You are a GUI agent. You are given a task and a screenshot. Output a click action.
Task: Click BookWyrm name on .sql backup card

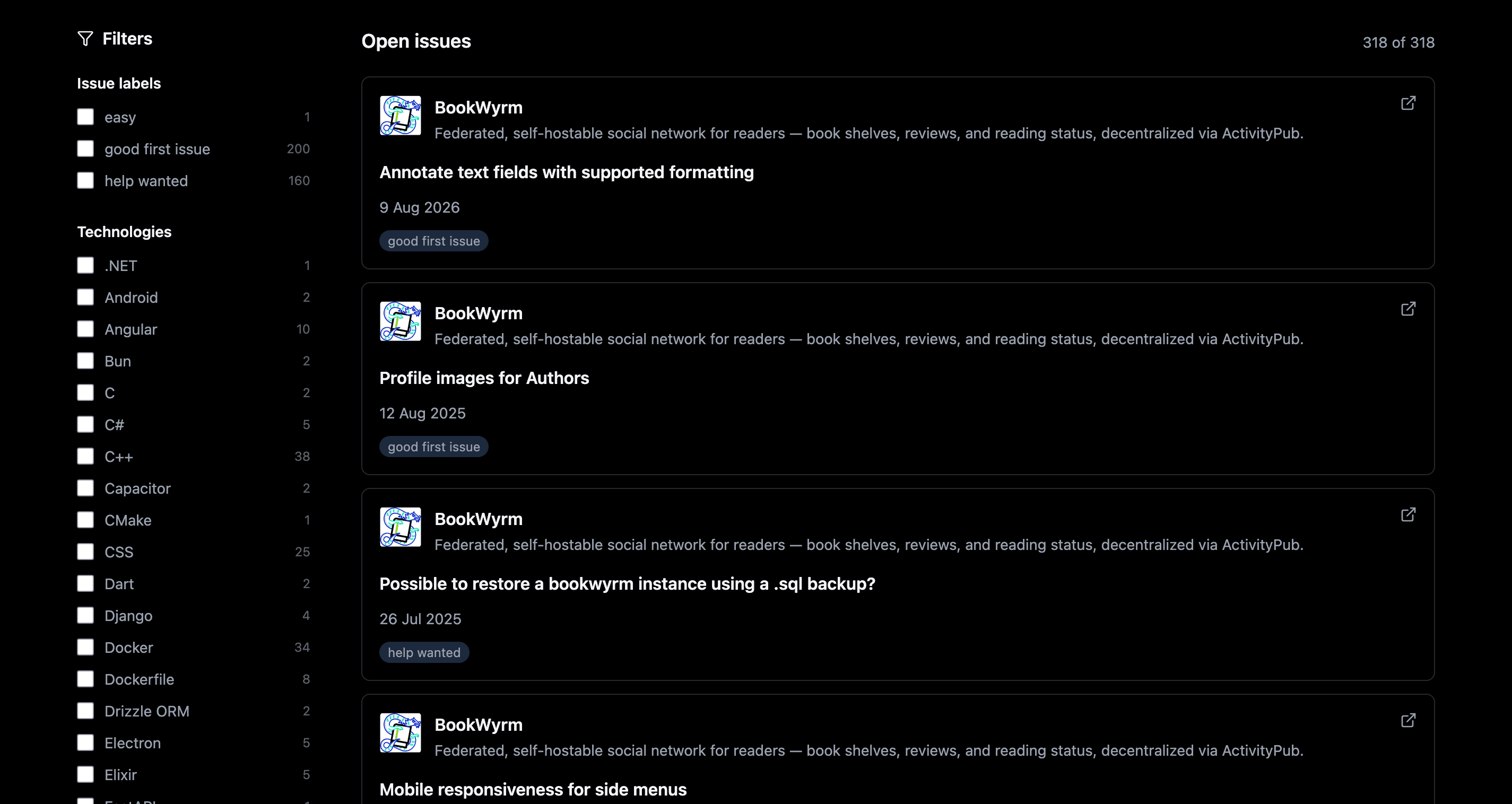479,519
